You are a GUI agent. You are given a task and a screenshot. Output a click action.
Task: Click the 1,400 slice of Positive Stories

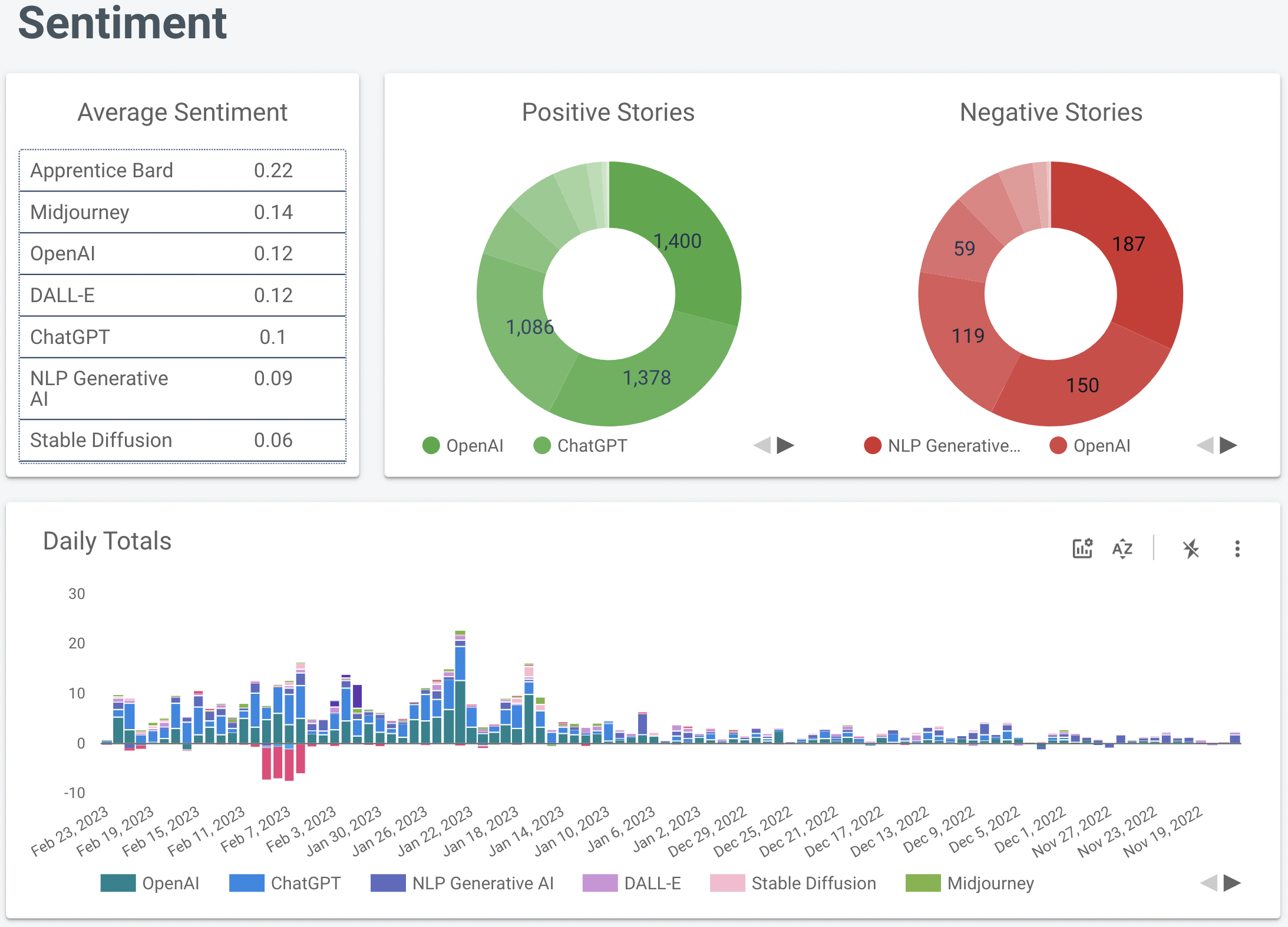click(x=678, y=241)
